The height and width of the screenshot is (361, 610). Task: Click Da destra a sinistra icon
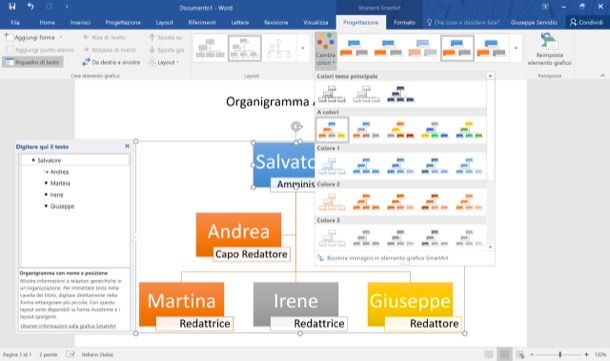86,62
